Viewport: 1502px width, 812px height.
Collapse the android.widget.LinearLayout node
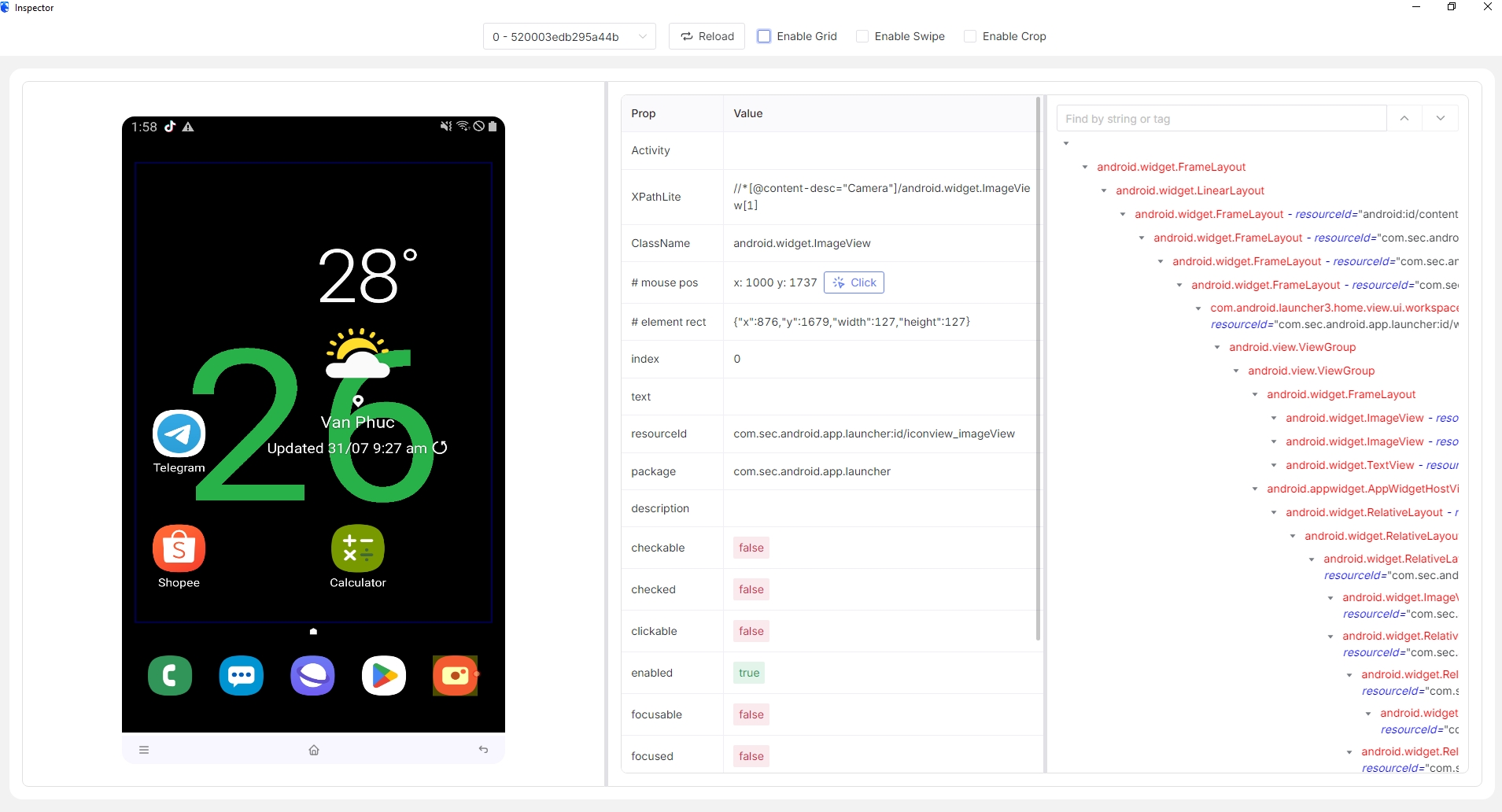1104,190
